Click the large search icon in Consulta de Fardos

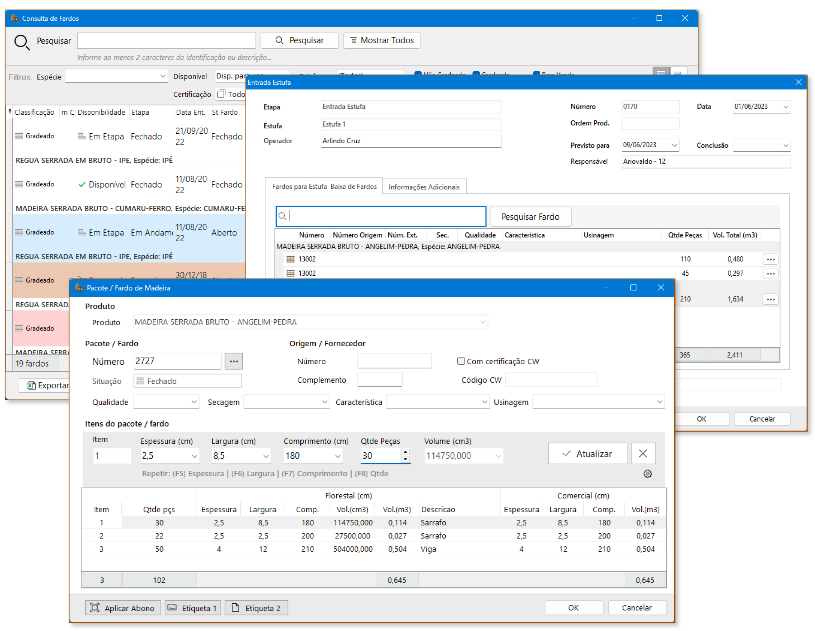[22, 41]
